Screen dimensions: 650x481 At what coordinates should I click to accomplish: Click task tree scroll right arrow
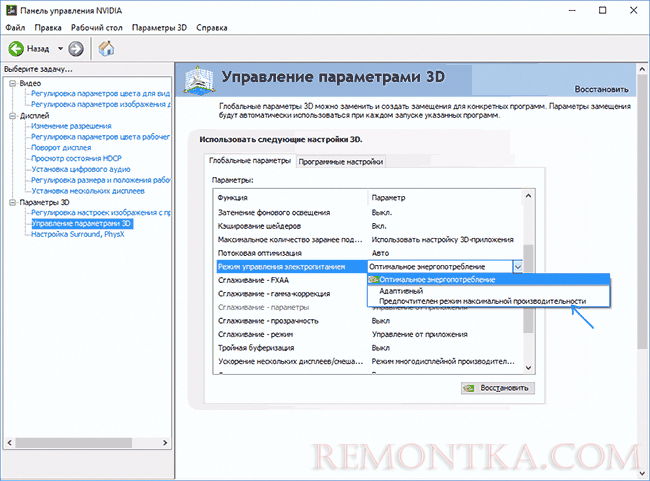(x=165, y=442)
